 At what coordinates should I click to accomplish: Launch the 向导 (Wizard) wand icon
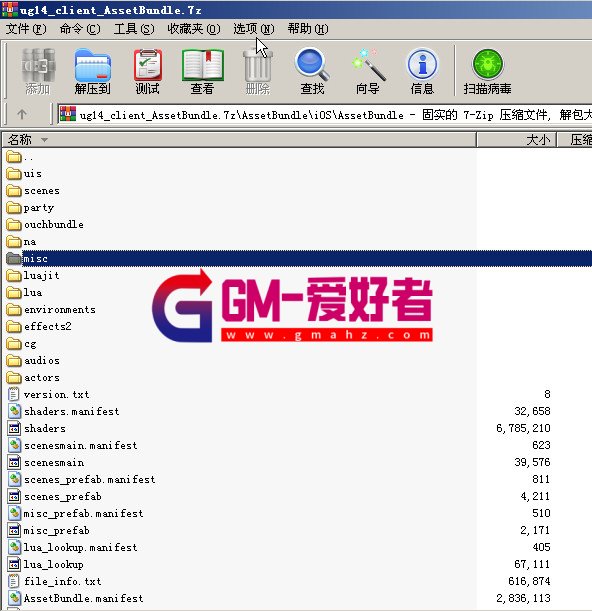(x=368, y=71)
